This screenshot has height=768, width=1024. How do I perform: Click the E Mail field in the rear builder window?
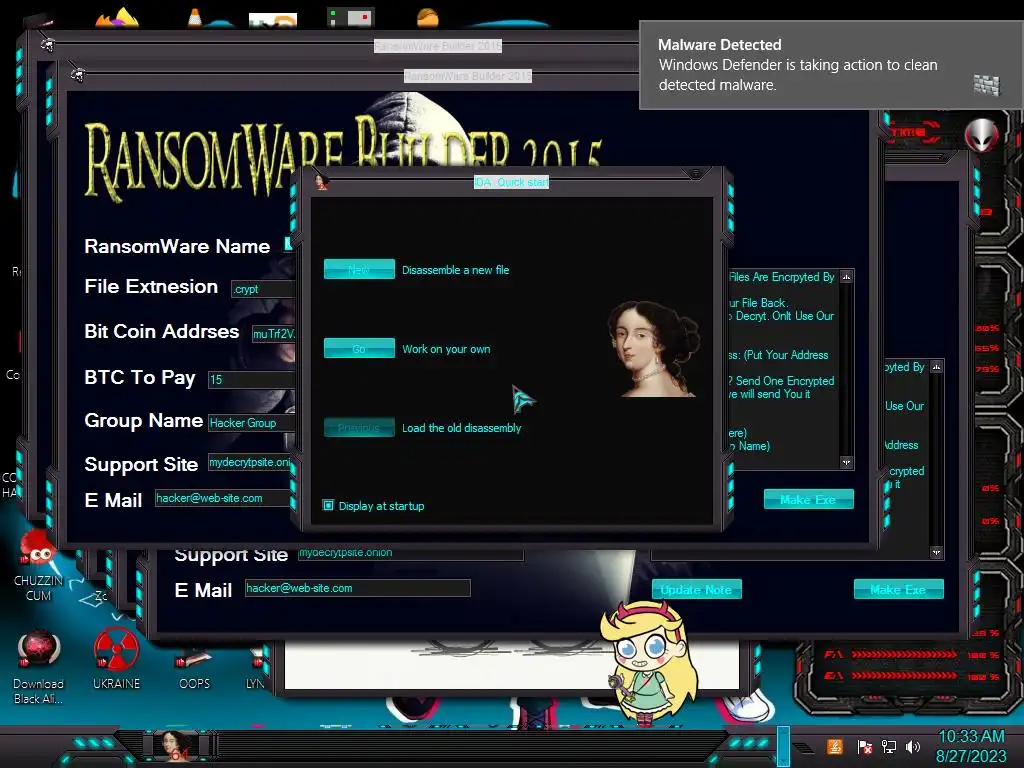(x=357, y=588)
